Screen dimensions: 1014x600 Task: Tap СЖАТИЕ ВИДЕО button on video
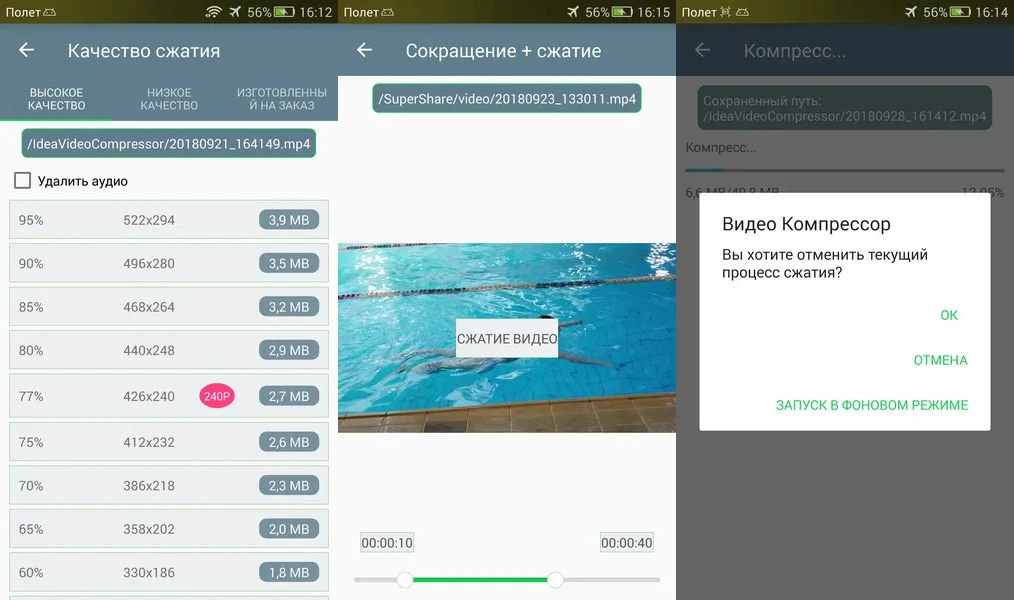(x=507, y=338)
